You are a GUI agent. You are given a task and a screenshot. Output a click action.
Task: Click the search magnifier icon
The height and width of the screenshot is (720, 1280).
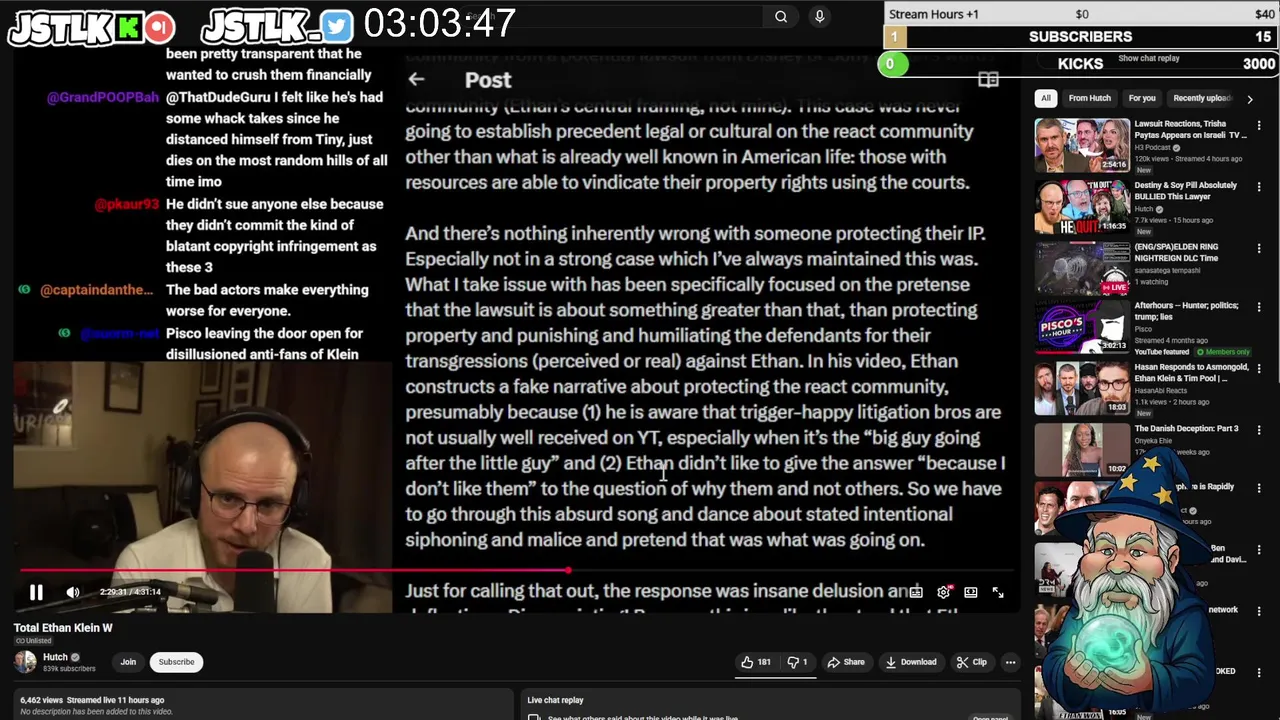click(x=781, y=16)
